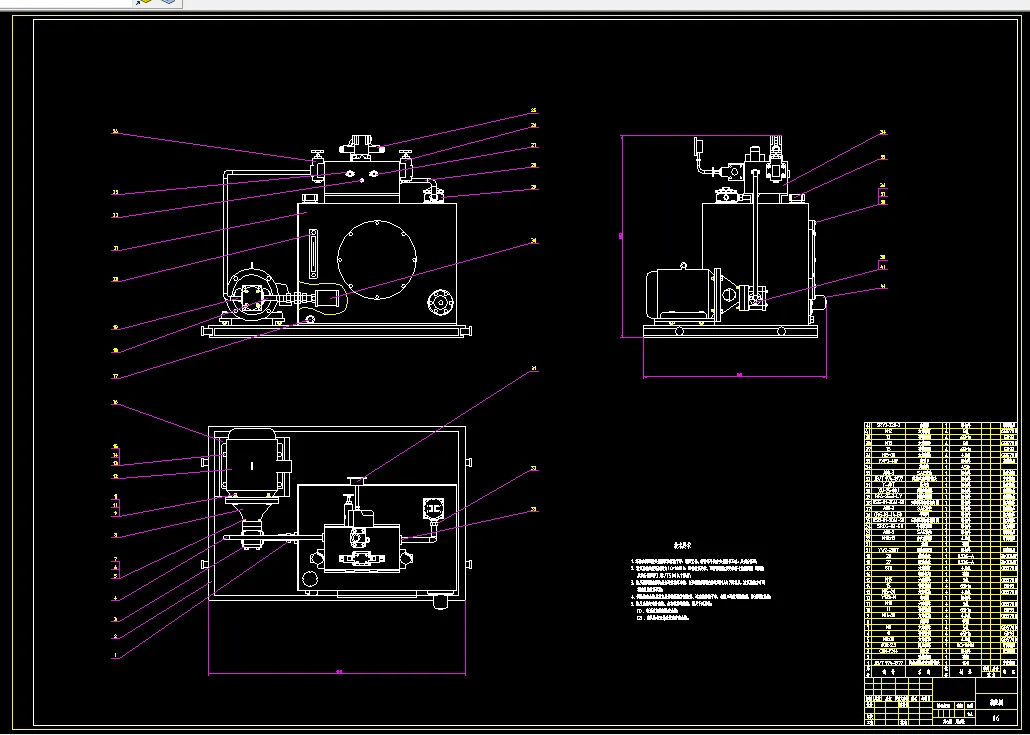The image size is (1030, 735).
Task: Select the motor body in the top view
Action: 252,465
